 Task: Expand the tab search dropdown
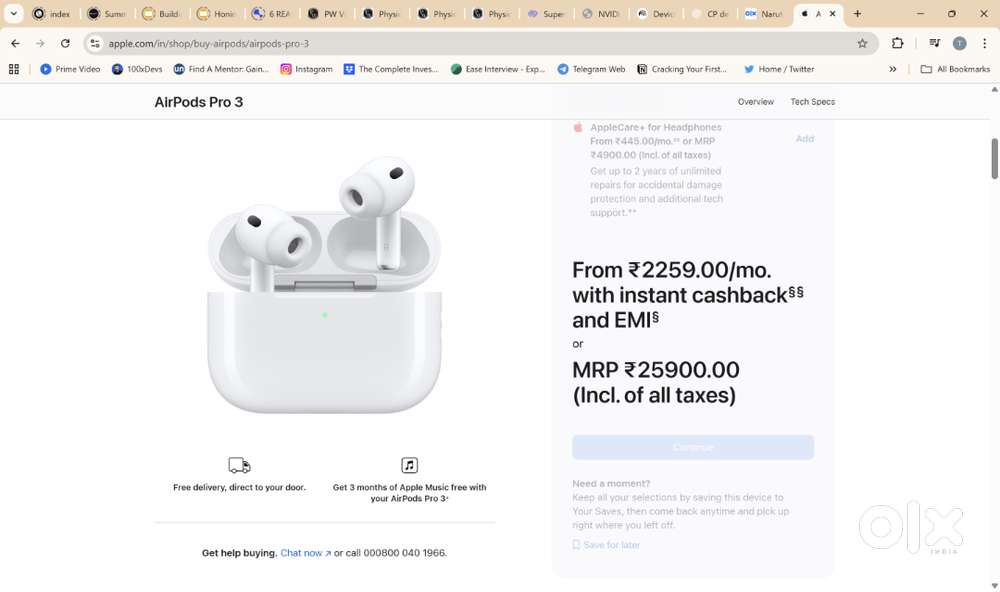coord(16,15)
